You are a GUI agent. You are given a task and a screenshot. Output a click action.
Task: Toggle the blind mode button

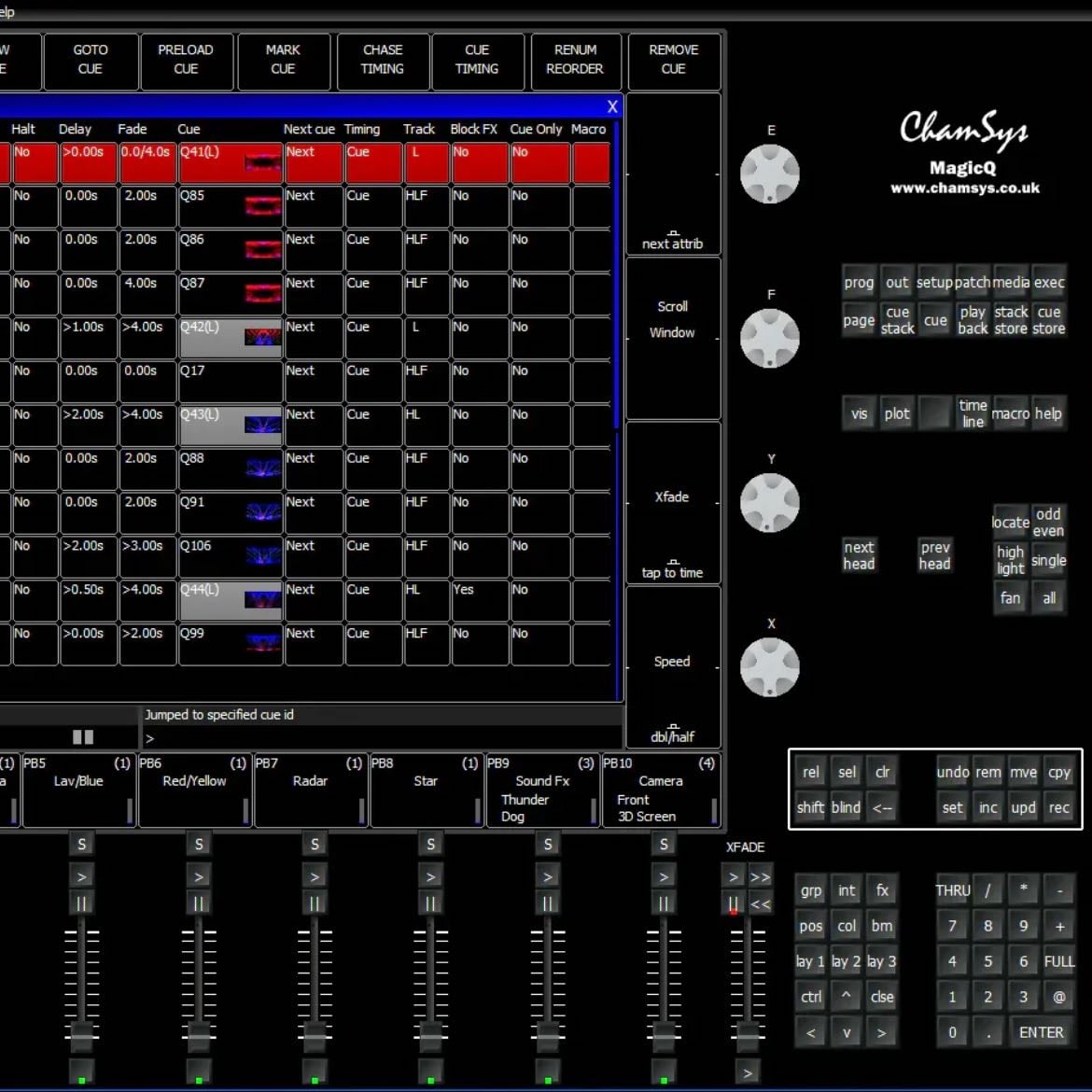(846, 807)
